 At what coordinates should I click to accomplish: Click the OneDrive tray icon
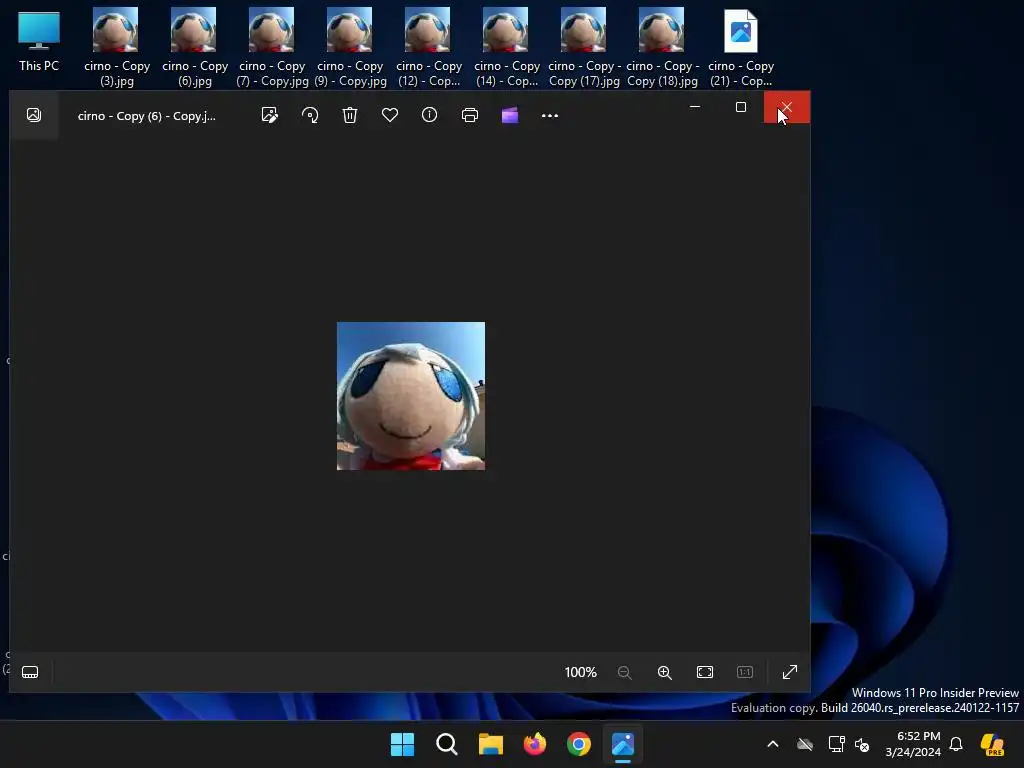pyautogui.click(x=805, y=744)
